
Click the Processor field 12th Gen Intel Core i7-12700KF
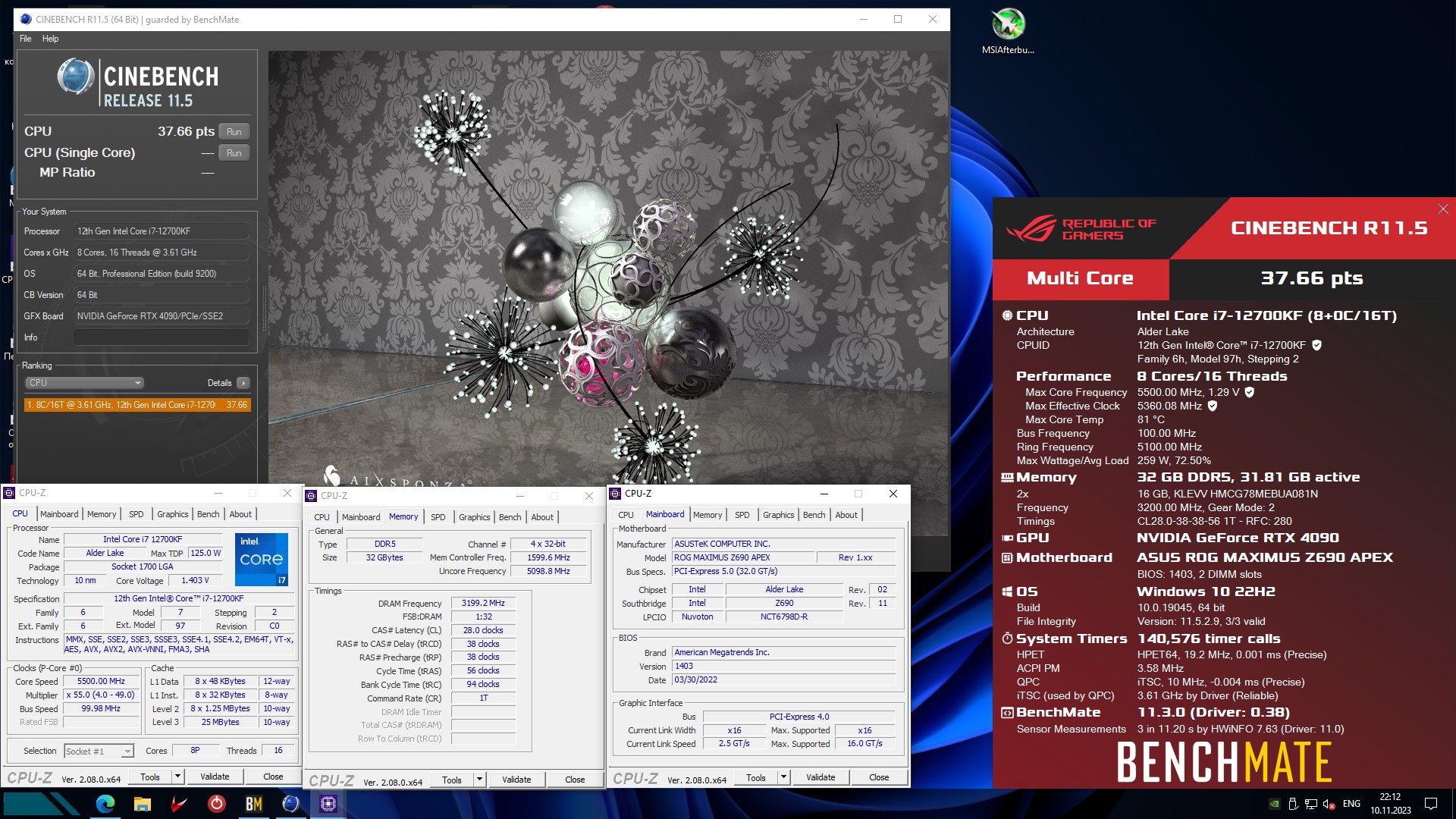pyautogui.click(x=162, y=231)
